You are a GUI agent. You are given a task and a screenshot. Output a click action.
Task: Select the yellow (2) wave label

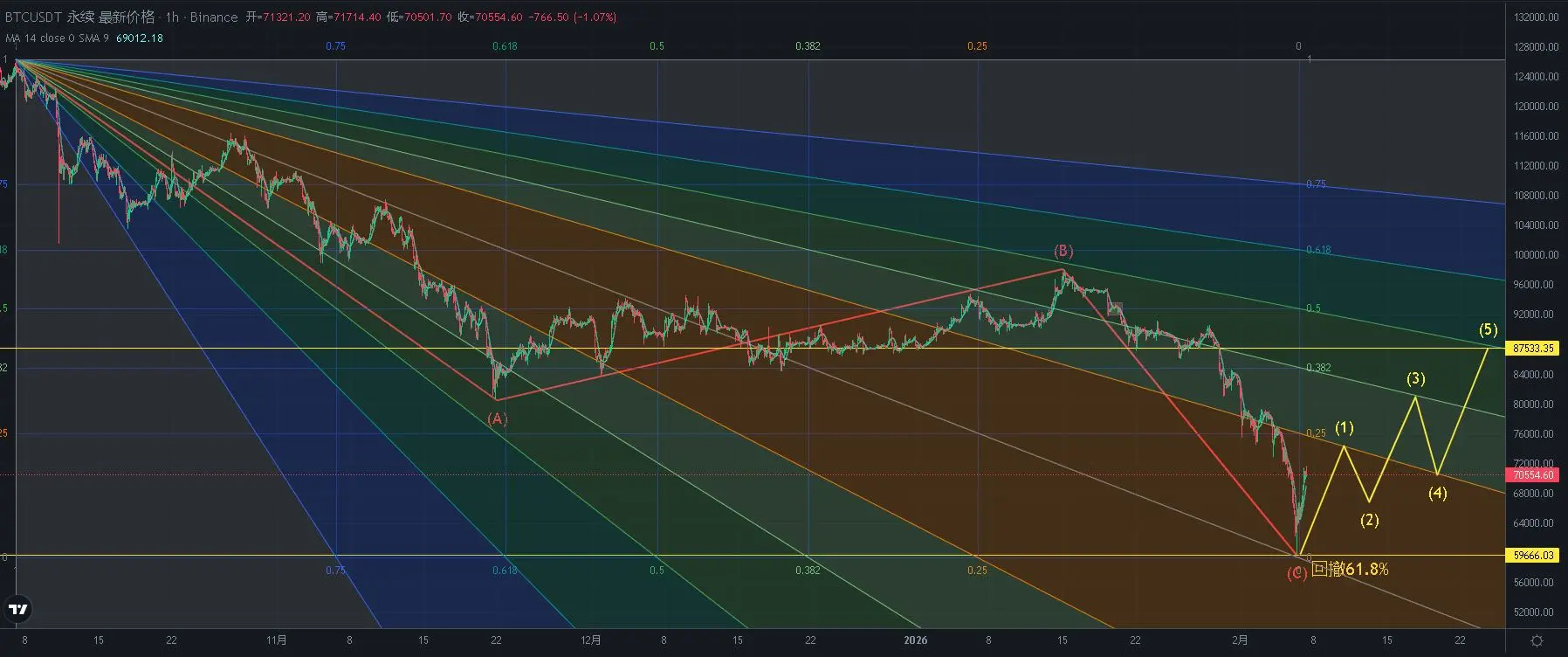click(1370, 521)
